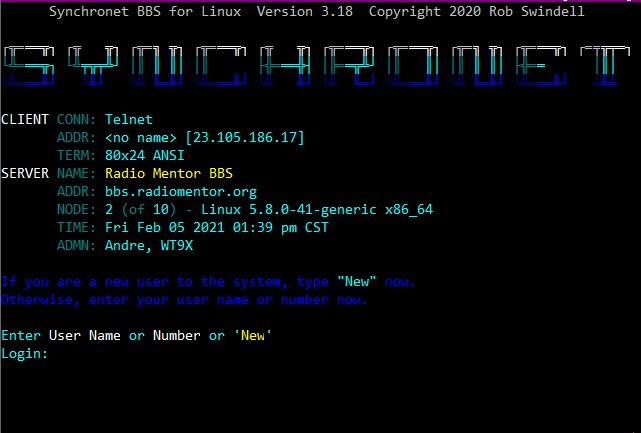This screenshot has height=433, width=641.
Task: Click the 'CLIENT' heading label
Action: point(25,119)
